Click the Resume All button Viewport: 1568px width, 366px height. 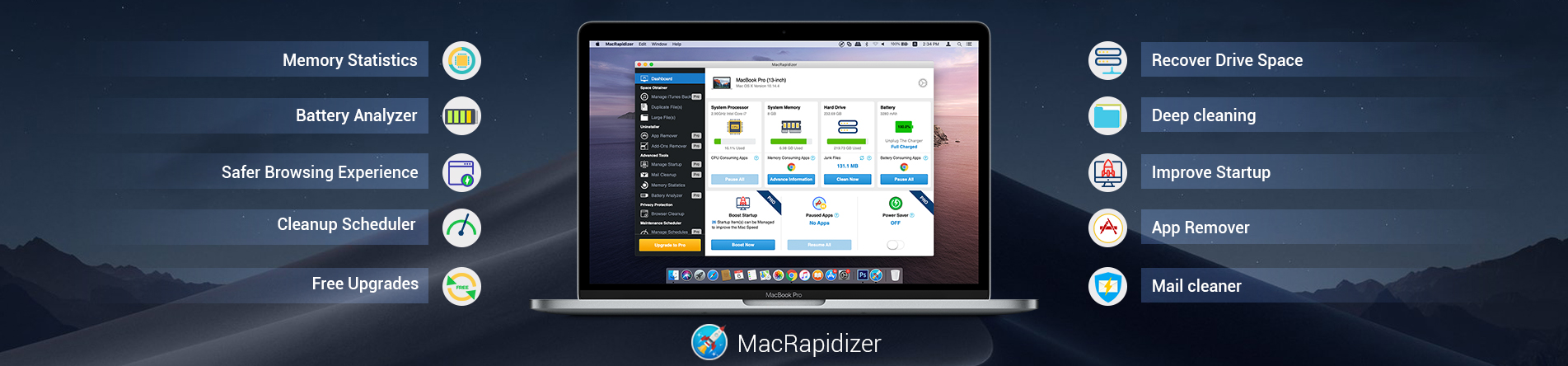click(x=819, y=245)
